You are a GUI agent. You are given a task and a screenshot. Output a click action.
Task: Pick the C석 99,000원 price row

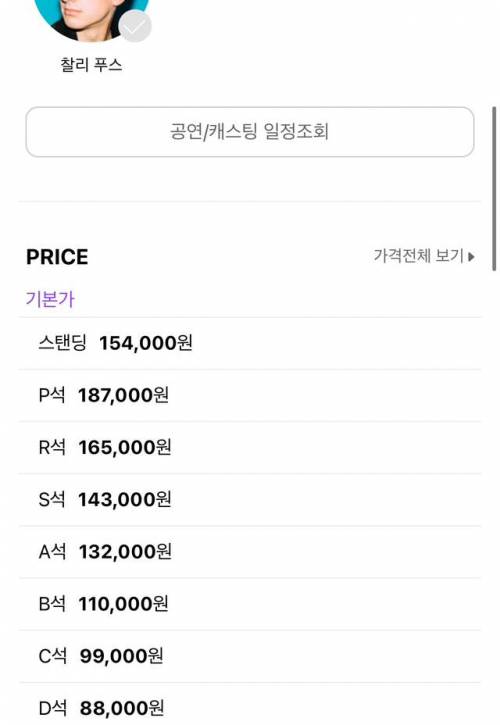[x=250, y=656]
